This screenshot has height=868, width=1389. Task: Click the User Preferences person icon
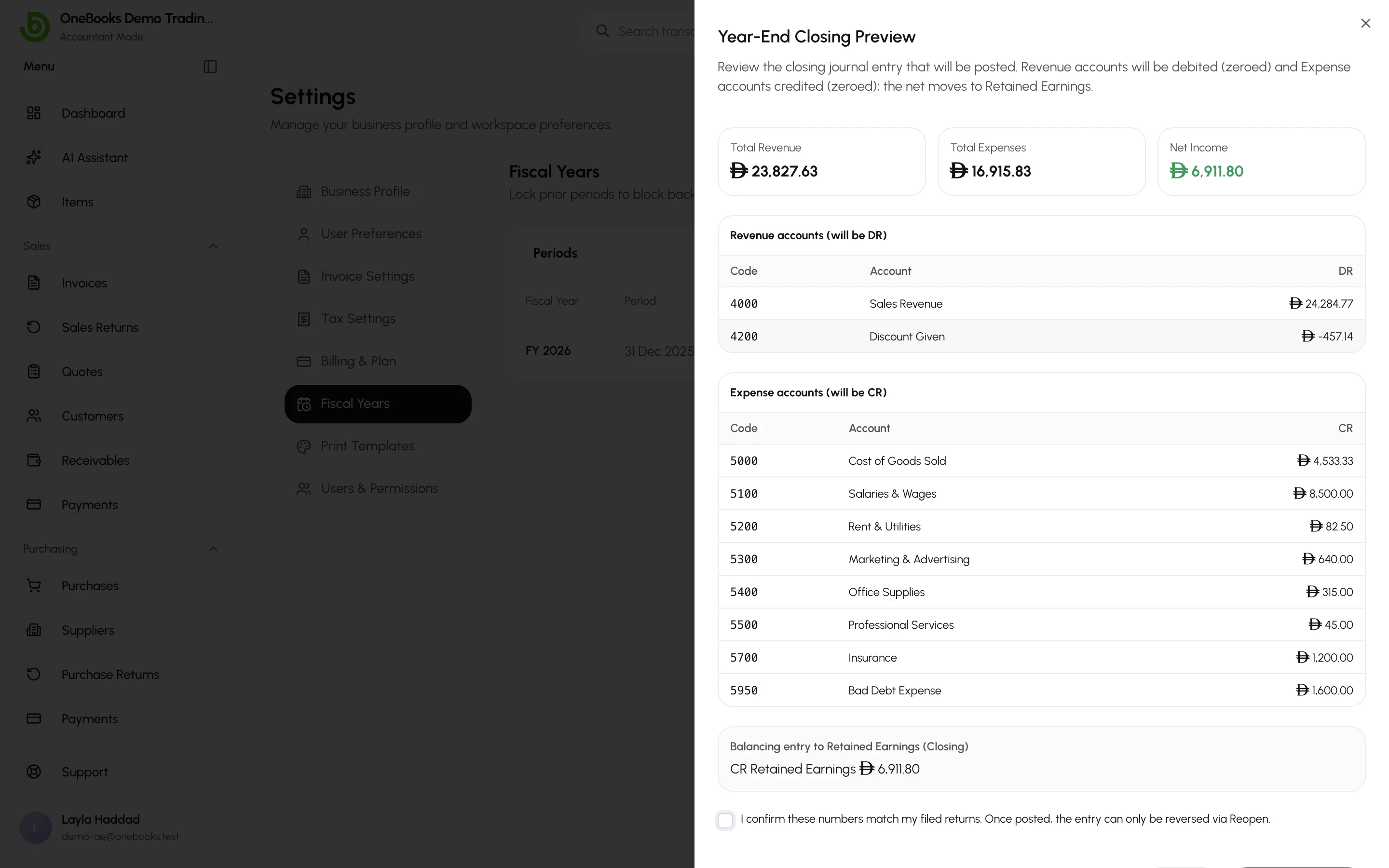click(304, 234)
